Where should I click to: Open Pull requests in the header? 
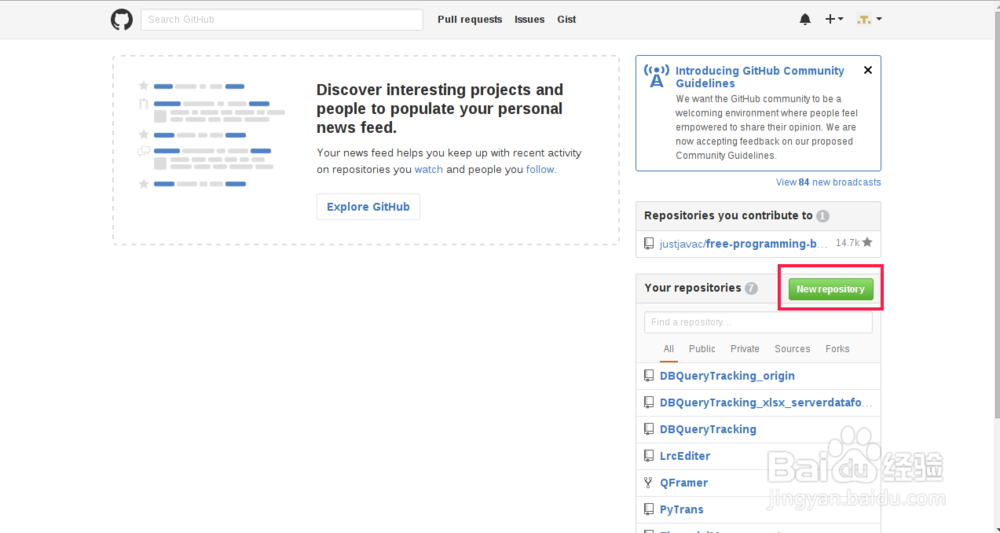click(470, 19)
